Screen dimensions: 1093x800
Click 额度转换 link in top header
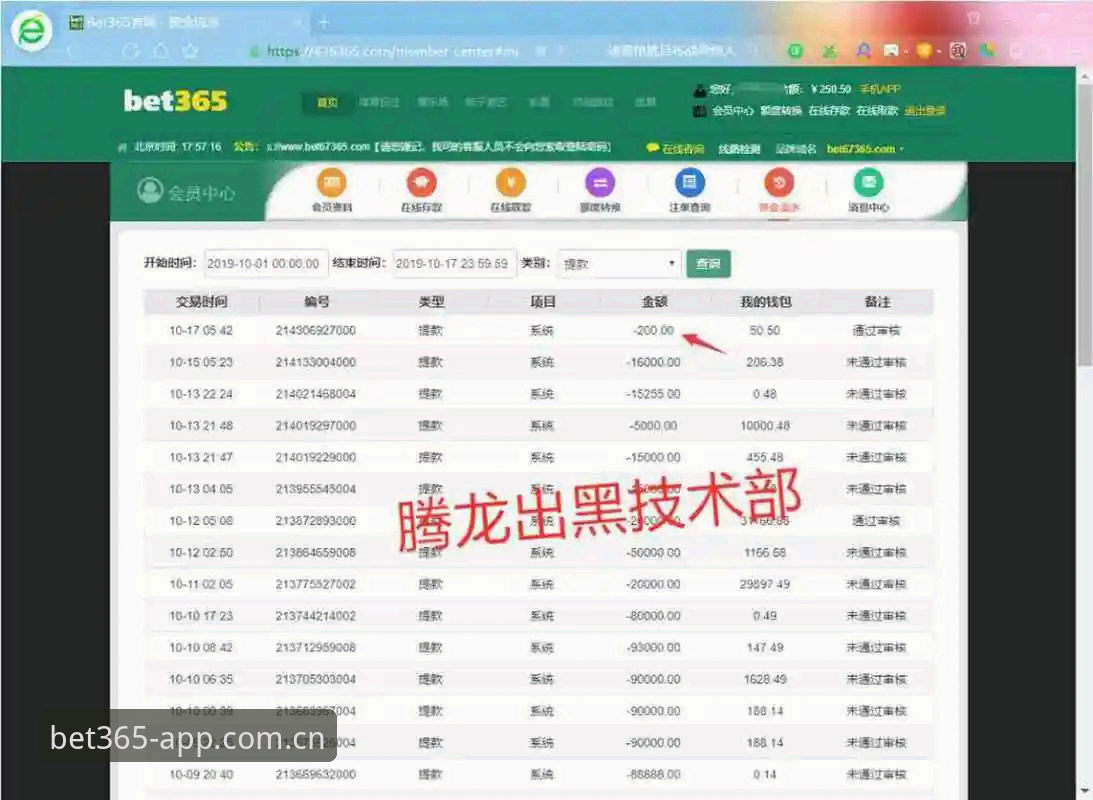click(x=781, y=111)
